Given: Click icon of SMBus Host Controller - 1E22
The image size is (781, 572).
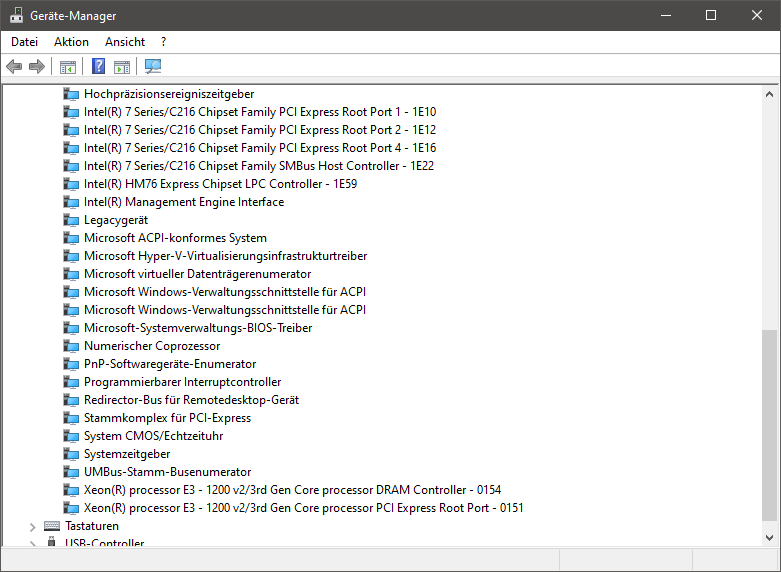Looking at the screenshot, I should 71,166.
